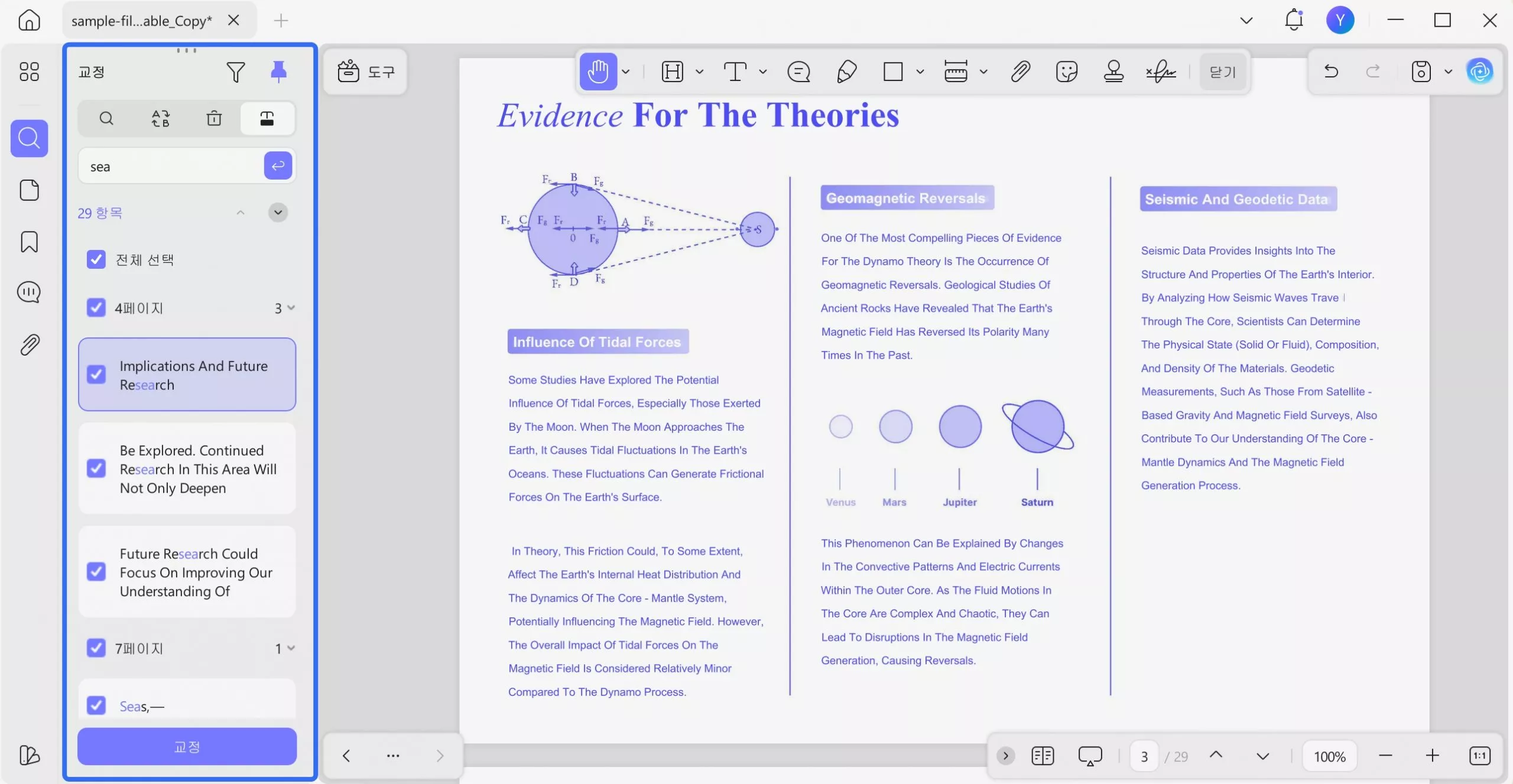
Task: Undo the last action
Action: pos(1331,72)
